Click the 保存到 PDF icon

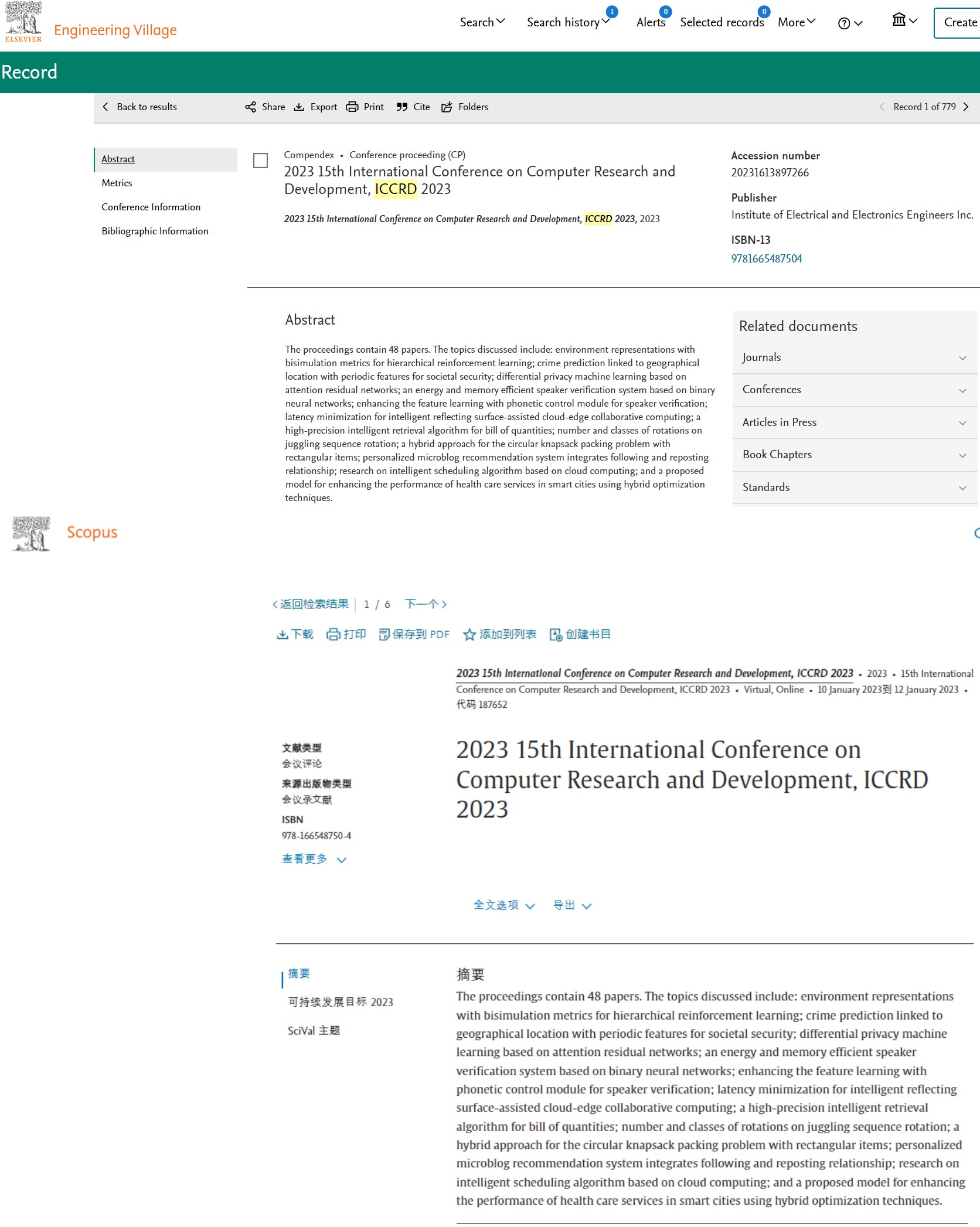pos(384,635)
